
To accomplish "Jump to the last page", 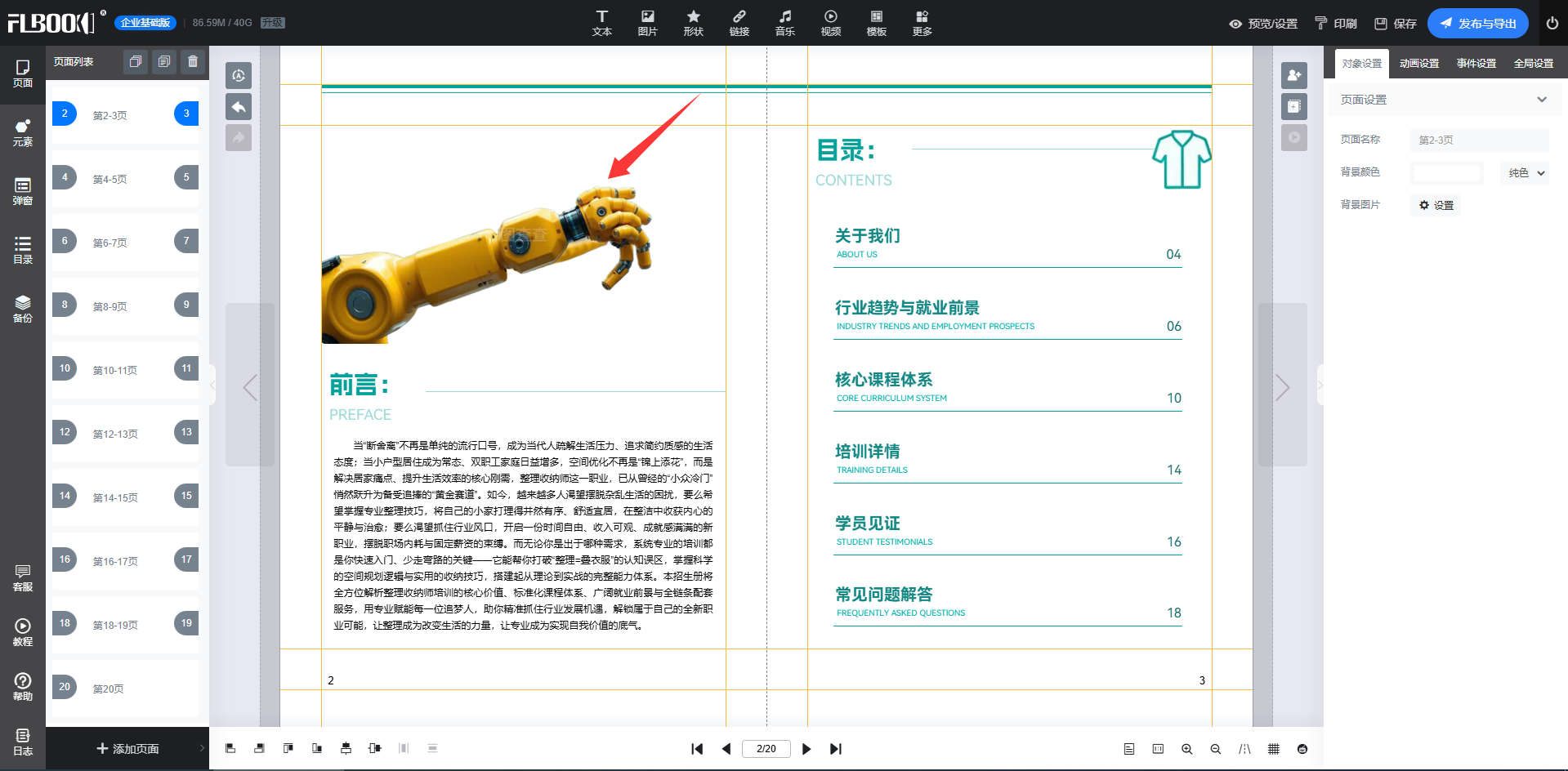I will click(x=835, y=749).
